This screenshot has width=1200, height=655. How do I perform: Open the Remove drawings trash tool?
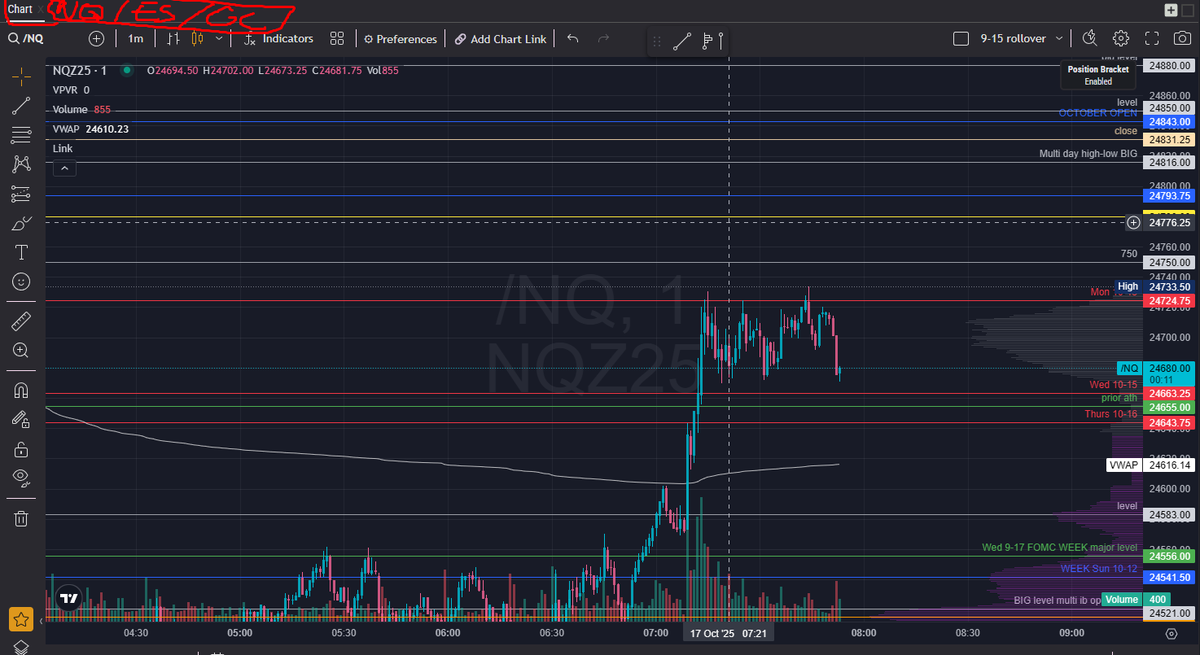[x=21, y=518]
